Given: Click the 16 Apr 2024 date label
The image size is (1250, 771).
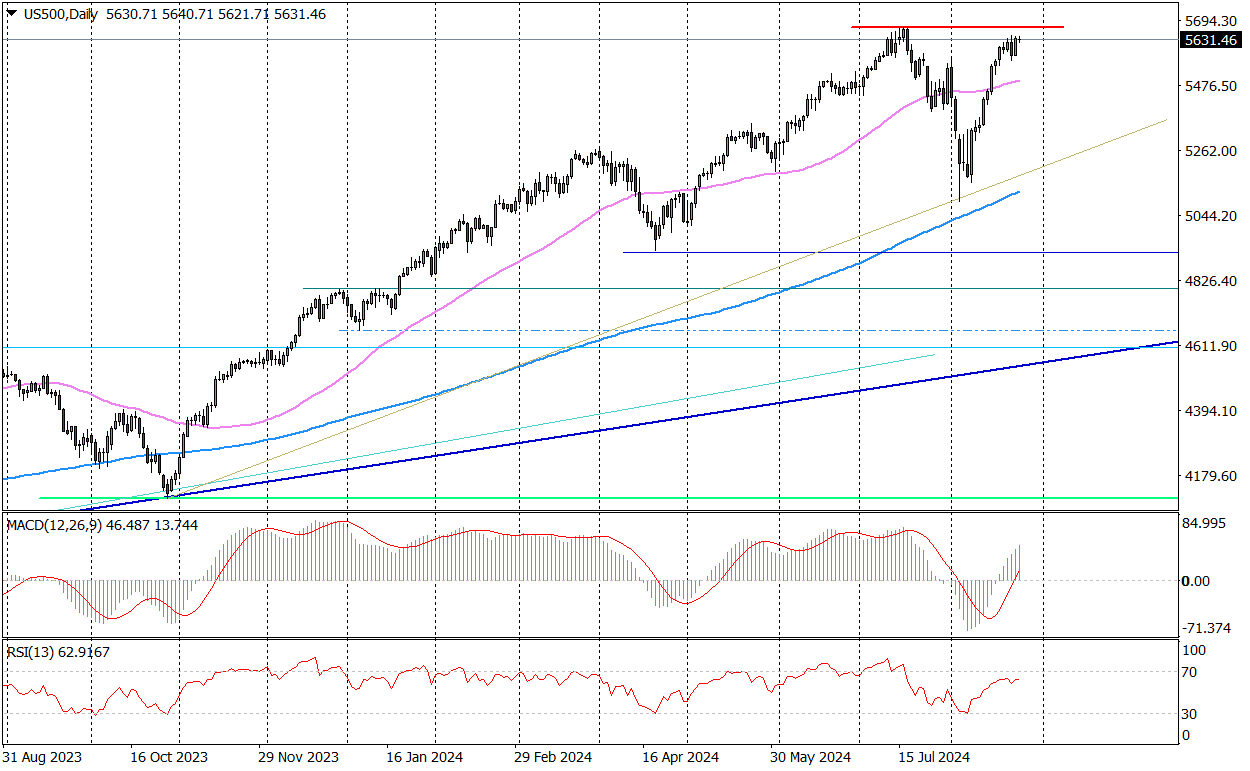Looking at the screenshot, I should click(x=681, y=758).
